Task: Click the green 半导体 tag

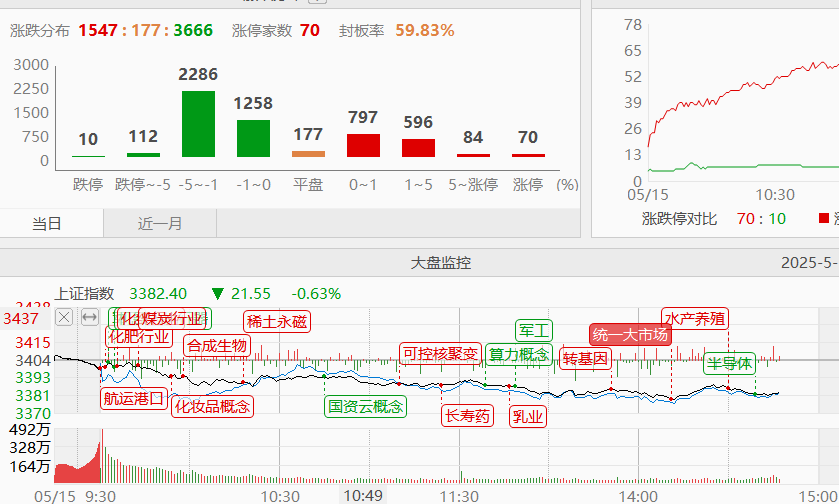Action: point(729,363)
